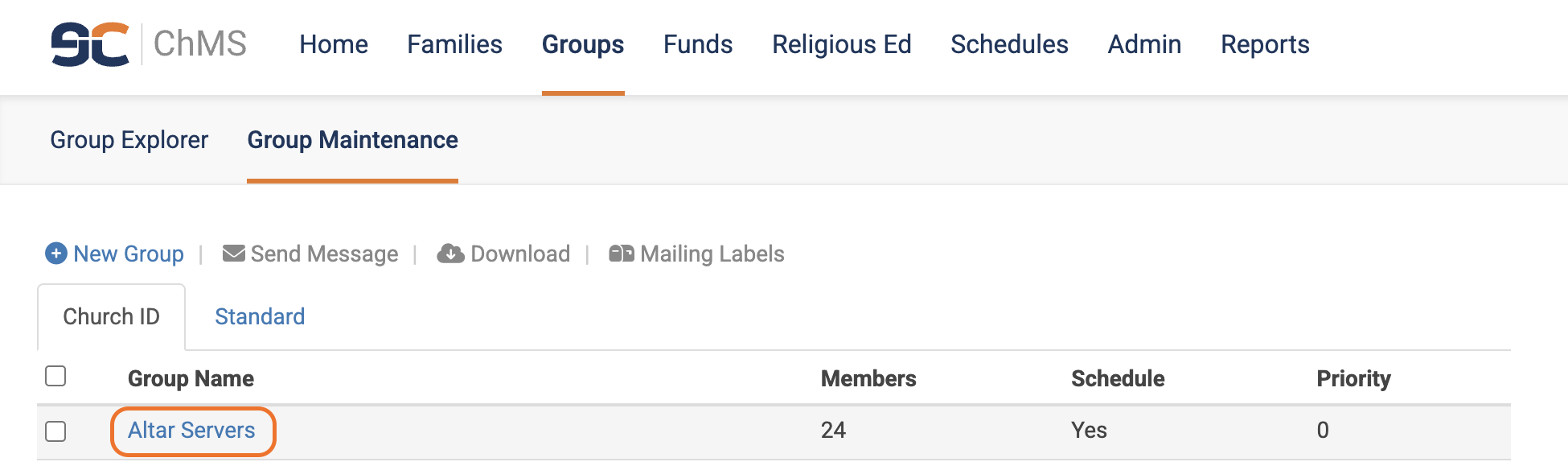The image size is (1568, 462).
Task: Open the Funds menu
Action: [698, 44]
